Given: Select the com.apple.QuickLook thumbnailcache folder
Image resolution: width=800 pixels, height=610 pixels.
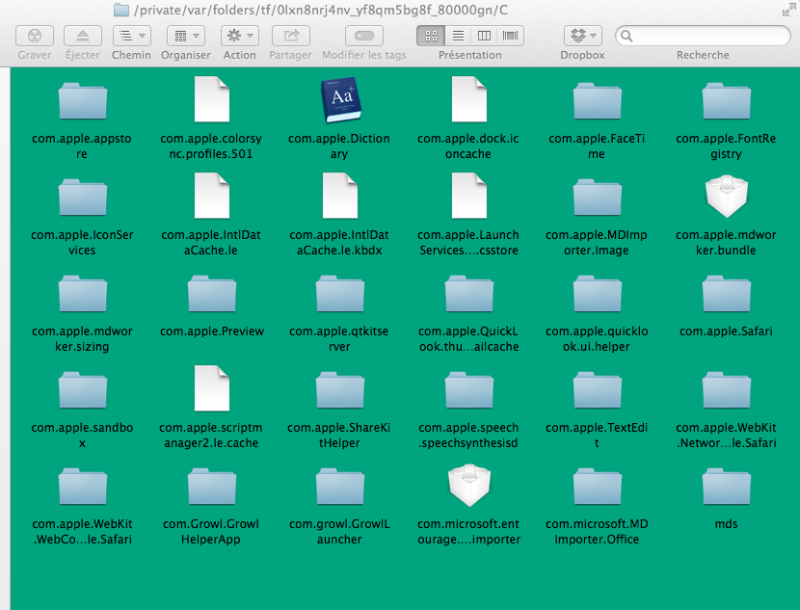Looking at the screenshot, I should 469,294.
